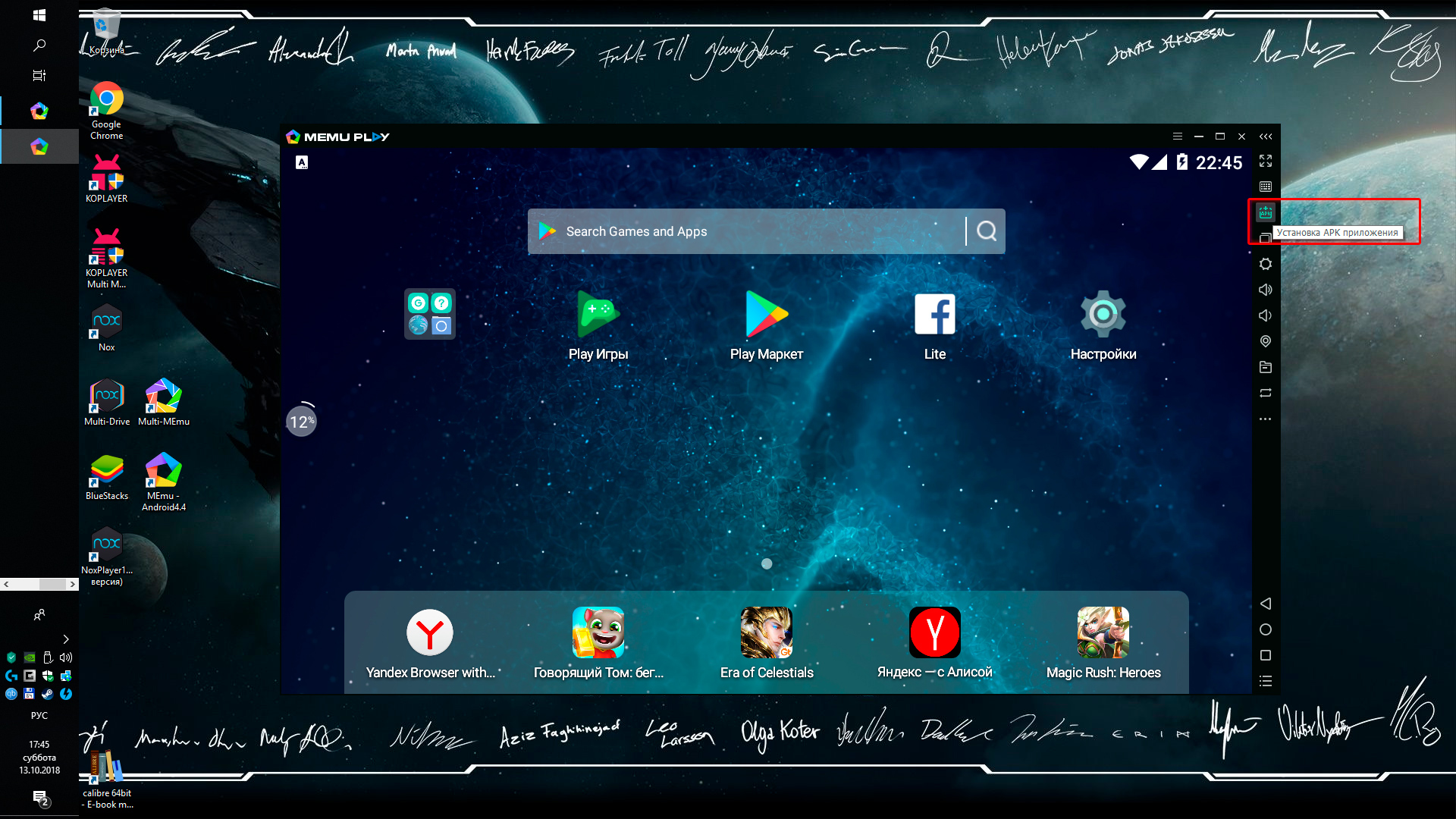Select the NoxPlayer1 версия desktop shortcut

[107, 556]
